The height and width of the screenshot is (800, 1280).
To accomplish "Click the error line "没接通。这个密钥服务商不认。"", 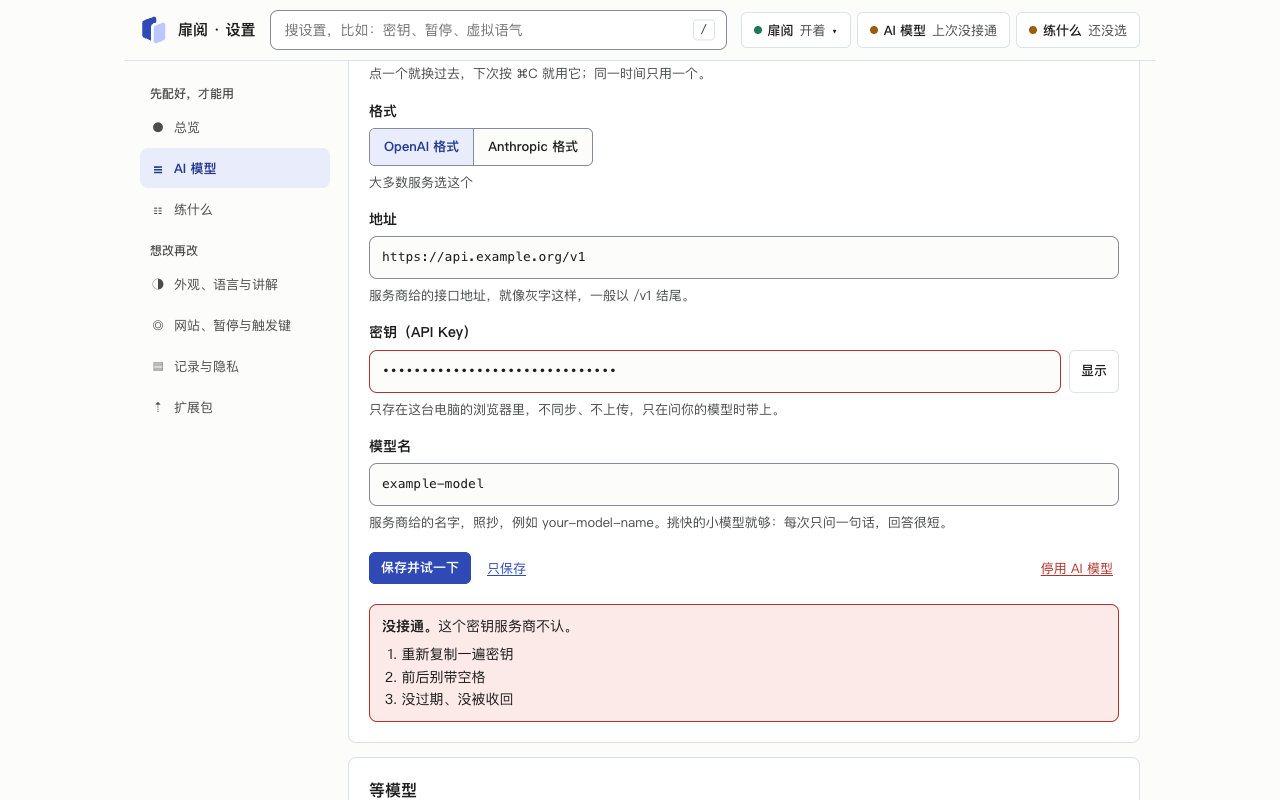I will (478, 626).
